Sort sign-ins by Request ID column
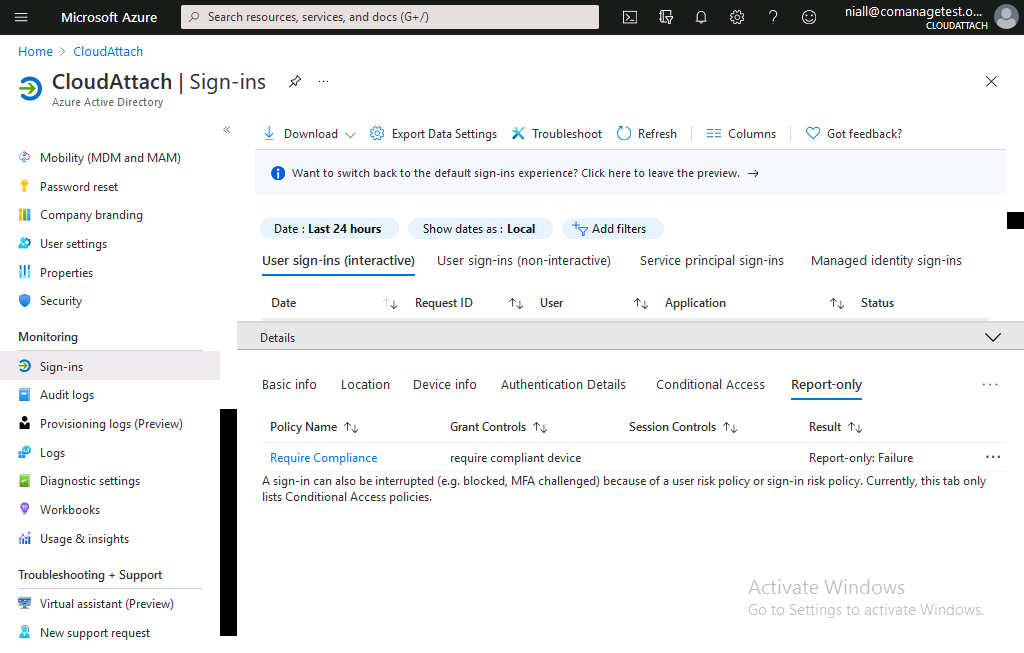The height and width of the screenshot is (653, 1024). (x=516, y=303)
